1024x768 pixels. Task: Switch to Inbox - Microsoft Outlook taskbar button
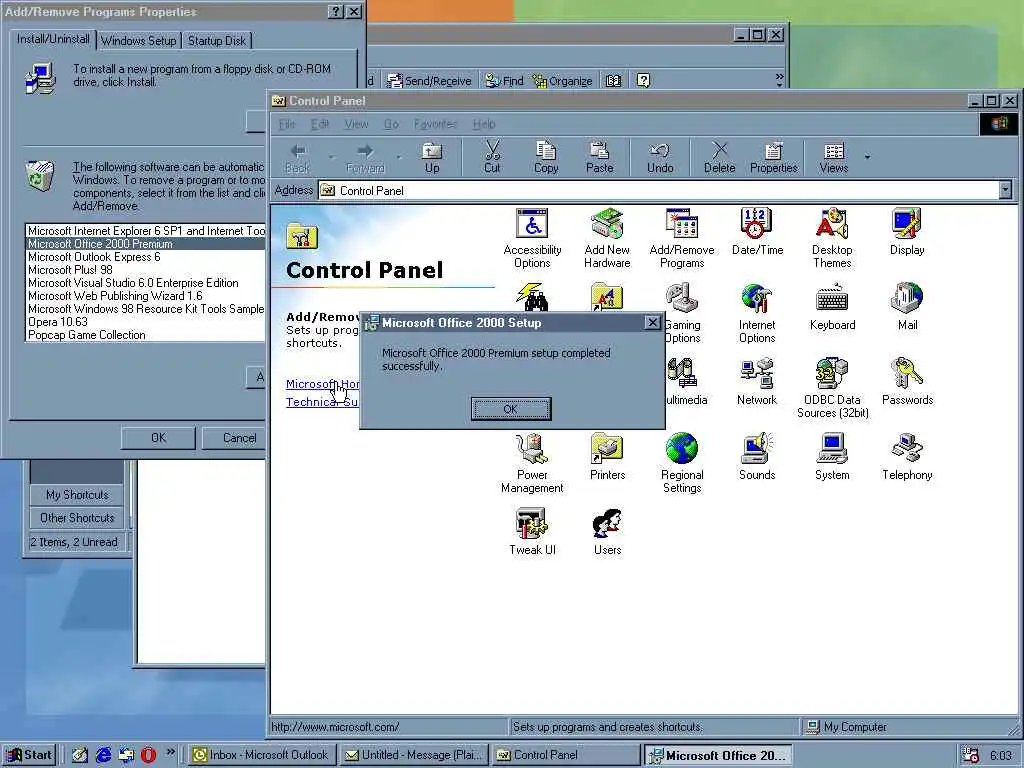pos(261,755)
